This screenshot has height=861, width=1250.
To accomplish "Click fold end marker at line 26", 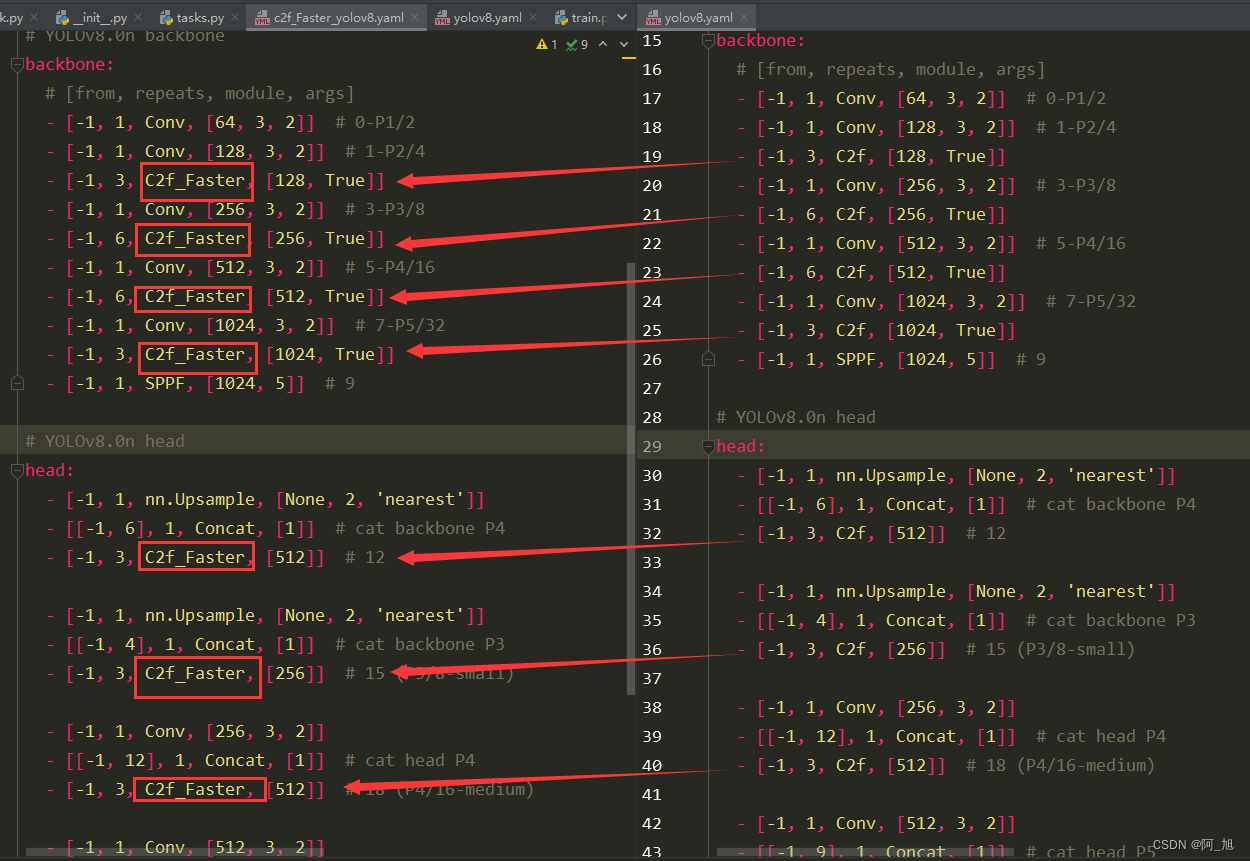I will coord(708,359).
